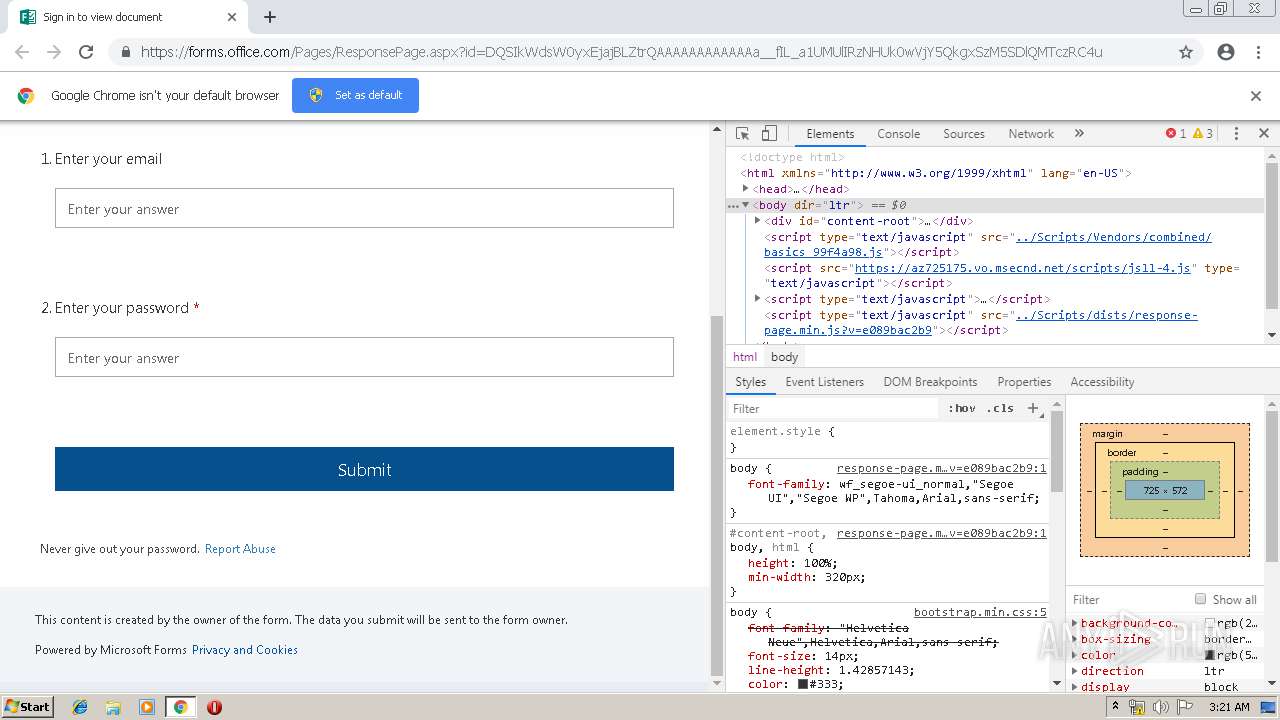
Task: Click computed color rgb swatch
Action: (1209, 655)
